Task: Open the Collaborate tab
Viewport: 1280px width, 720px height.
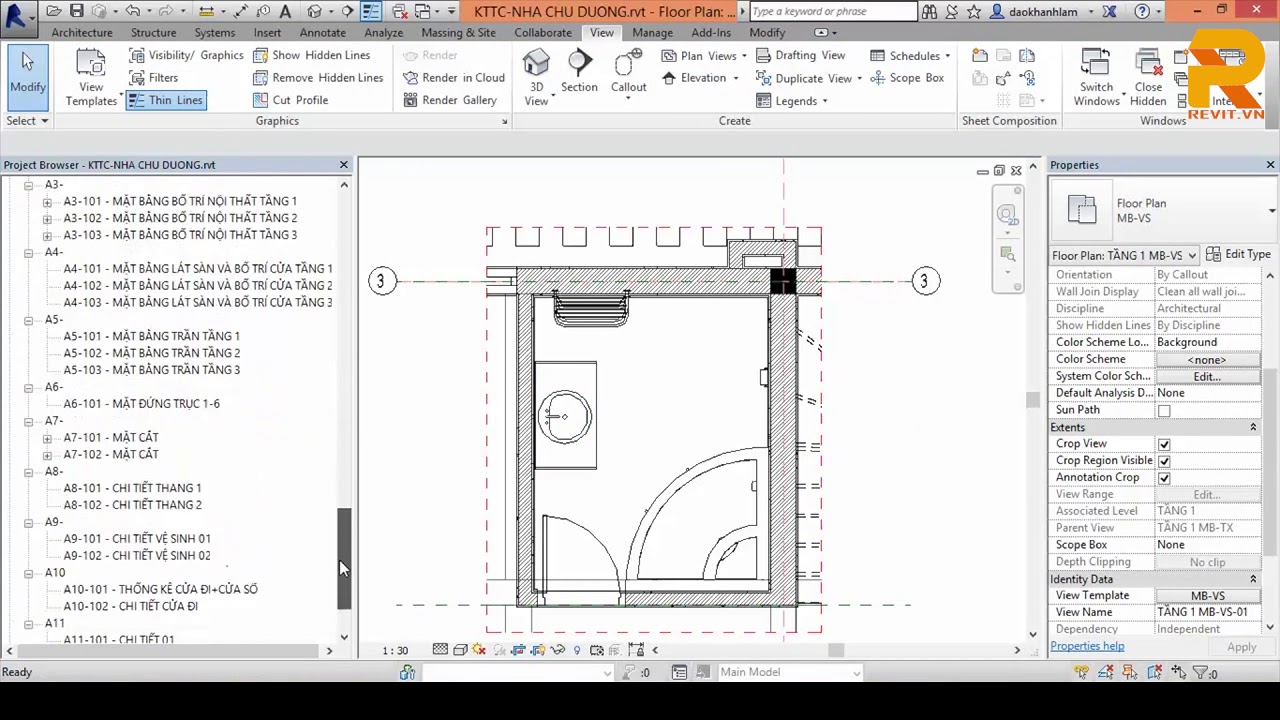Action: coord(543,33)
